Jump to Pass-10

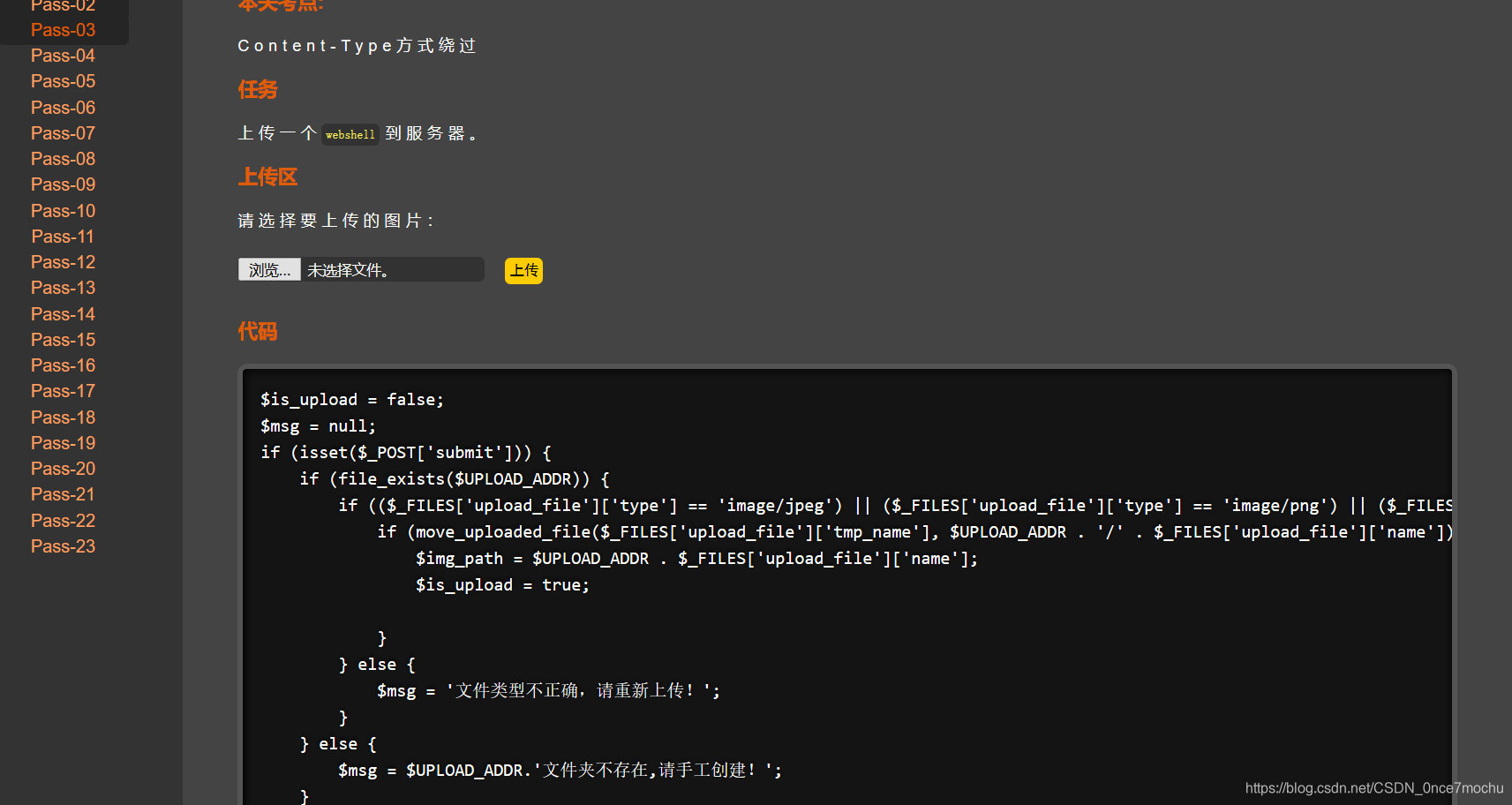(x=63, y=211)
